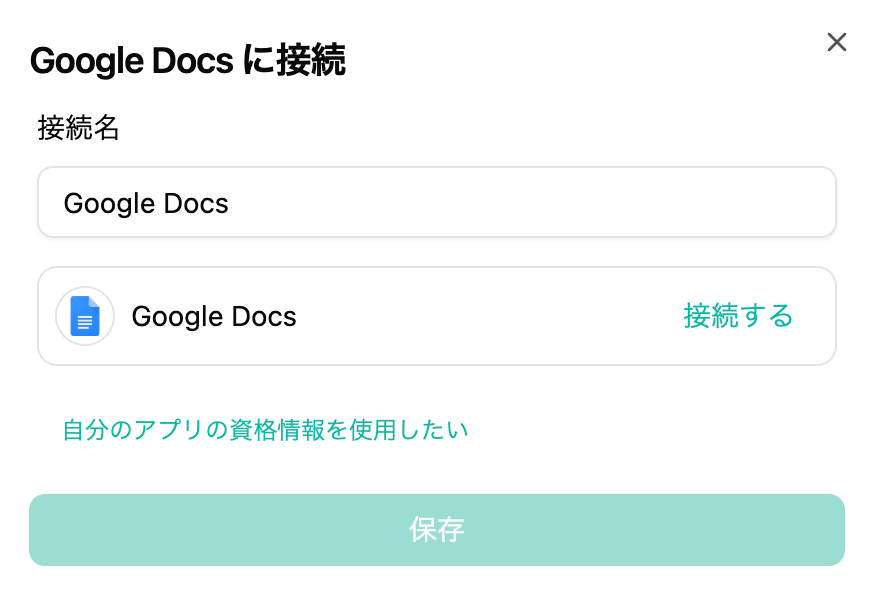Click the word 'Google' in the dialog title
The image size is (876, 602).
[88, 61]
